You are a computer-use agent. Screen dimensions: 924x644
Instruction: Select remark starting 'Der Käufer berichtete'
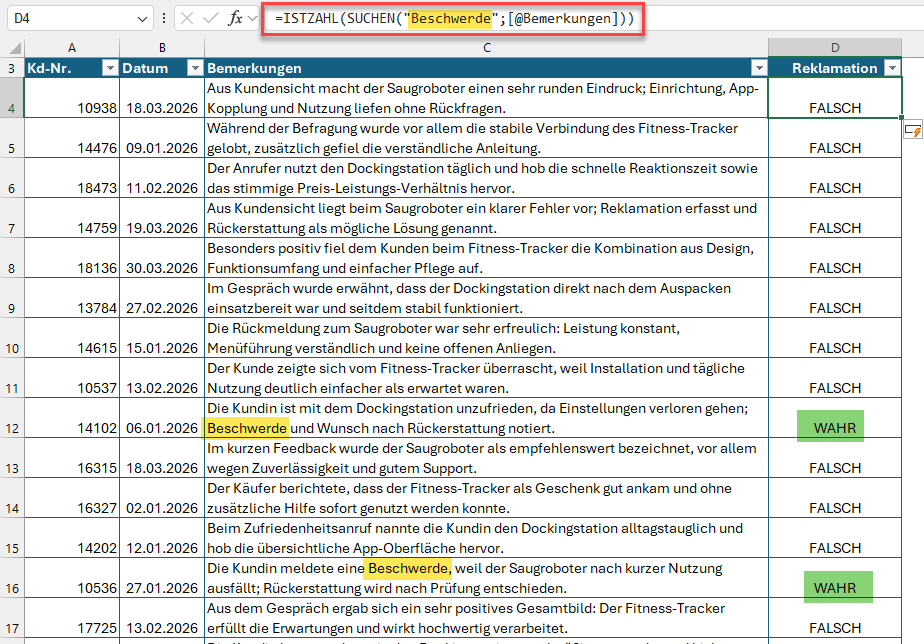(487, 498)
